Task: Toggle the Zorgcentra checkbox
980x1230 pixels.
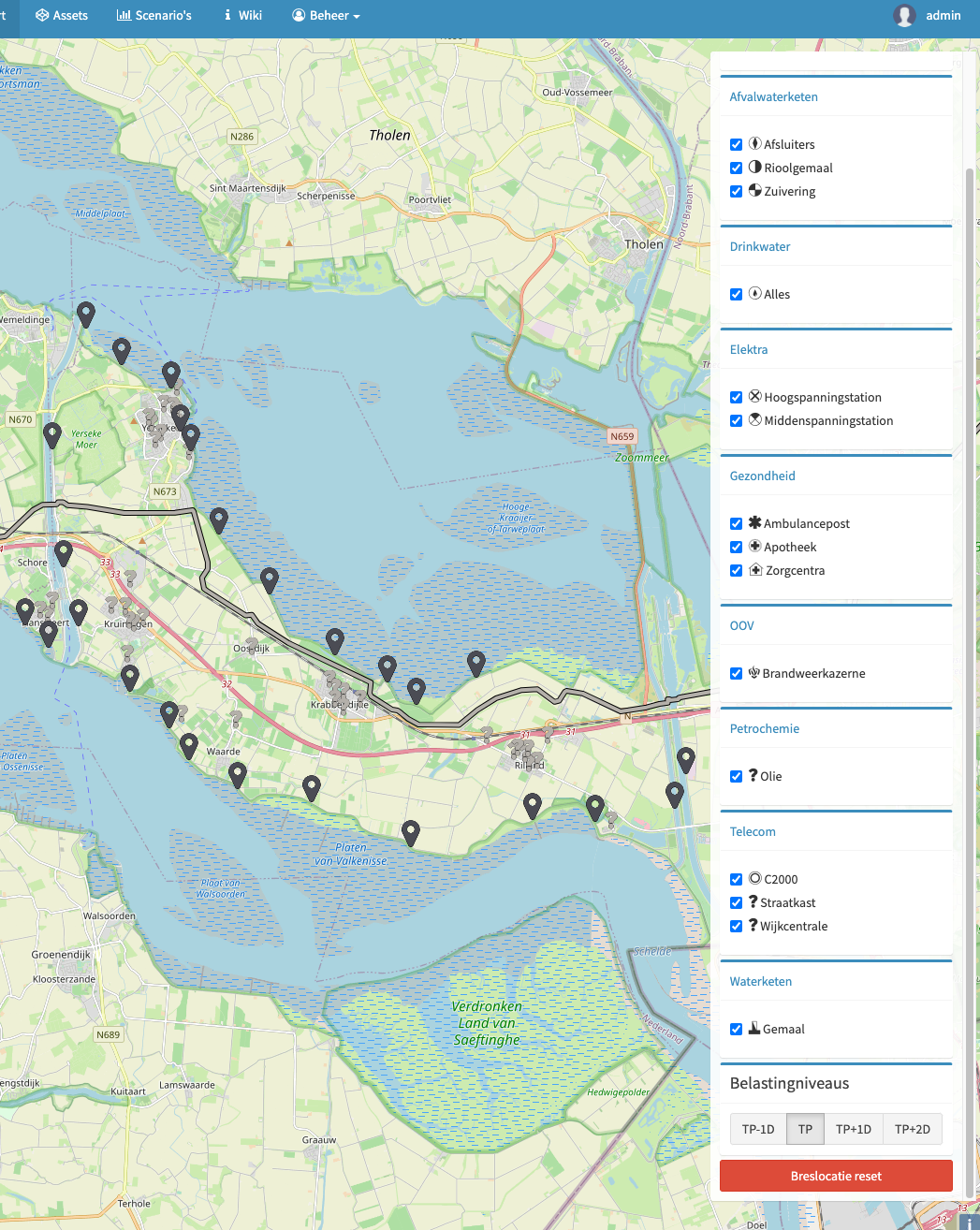Action: tap(737, 570)
